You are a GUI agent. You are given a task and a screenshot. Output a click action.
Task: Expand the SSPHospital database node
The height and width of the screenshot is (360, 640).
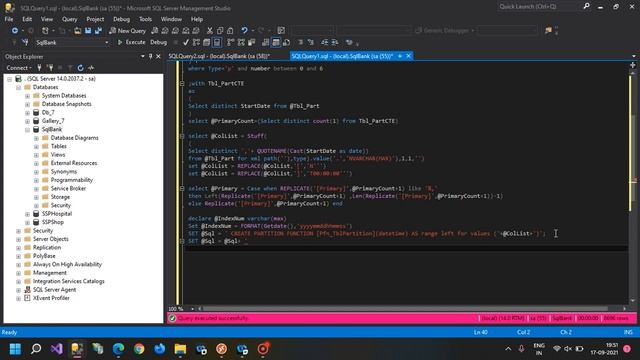tap(27, 214)
